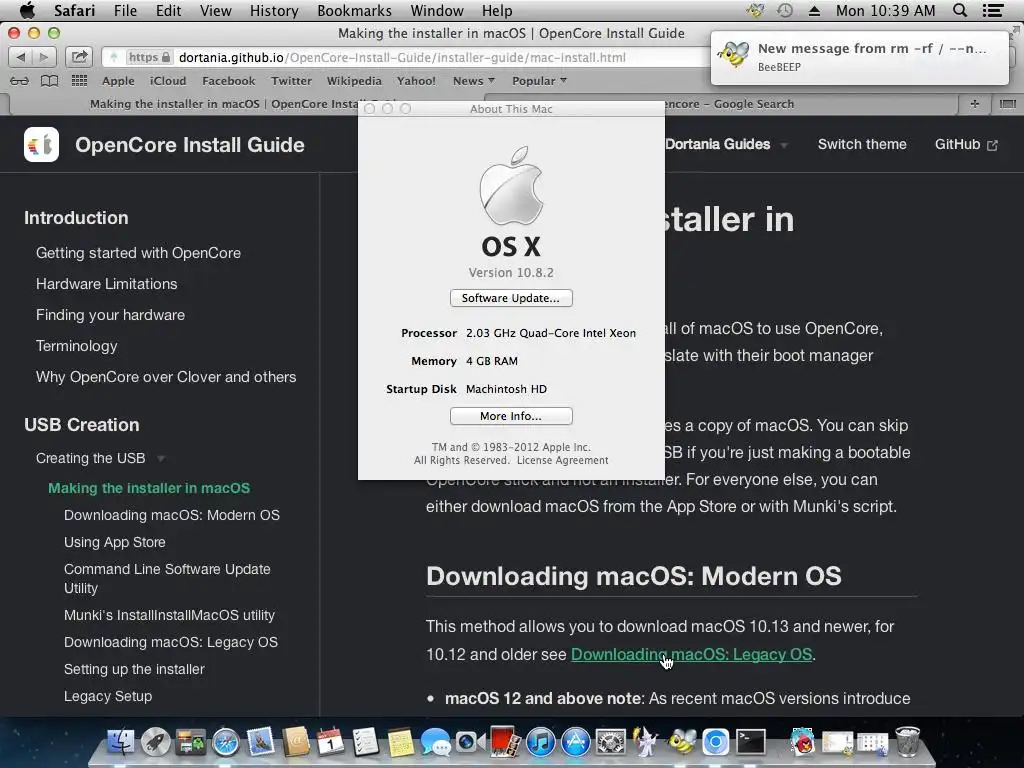
Task: Open Calendar in the Dock
Action: tap(330, 742)
